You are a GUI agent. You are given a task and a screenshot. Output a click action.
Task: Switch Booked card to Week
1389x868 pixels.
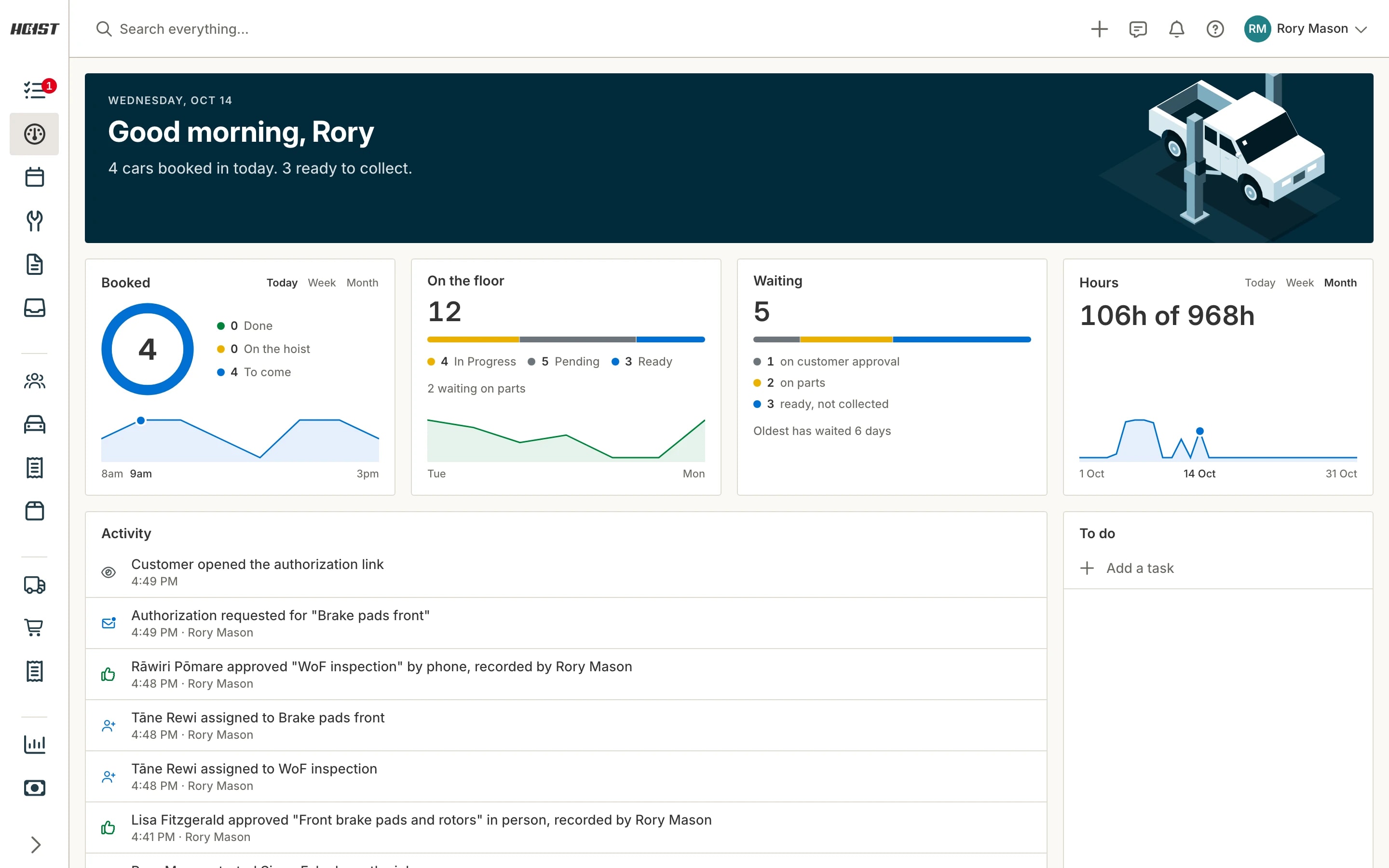(321, 283)
